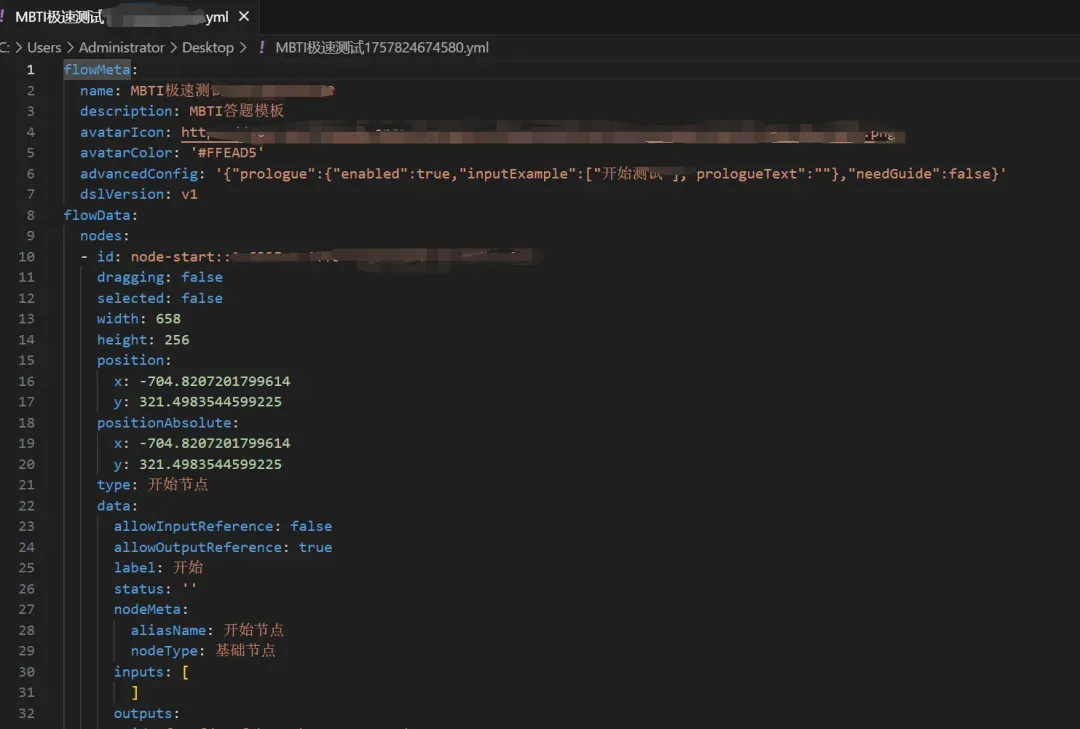Viewport: 1080px width, 729px height.
Task: Close the MBTI yml editor tab
Action: pos(244,17)
